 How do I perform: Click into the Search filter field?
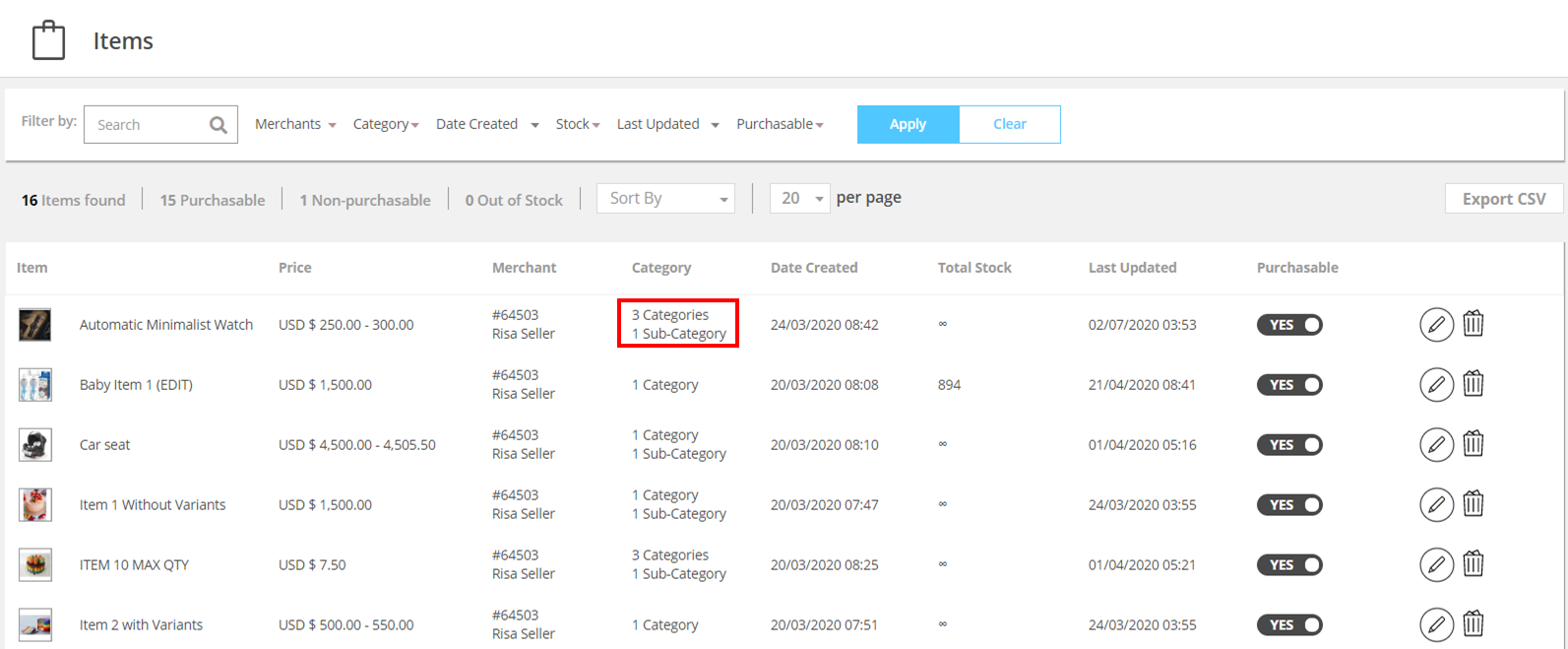148,125
